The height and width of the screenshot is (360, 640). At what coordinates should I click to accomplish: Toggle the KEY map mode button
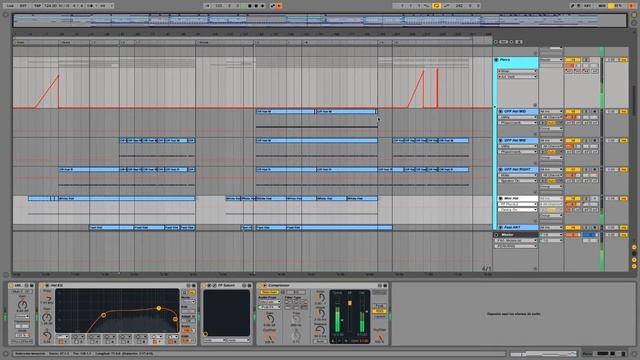tap(587, 6)
